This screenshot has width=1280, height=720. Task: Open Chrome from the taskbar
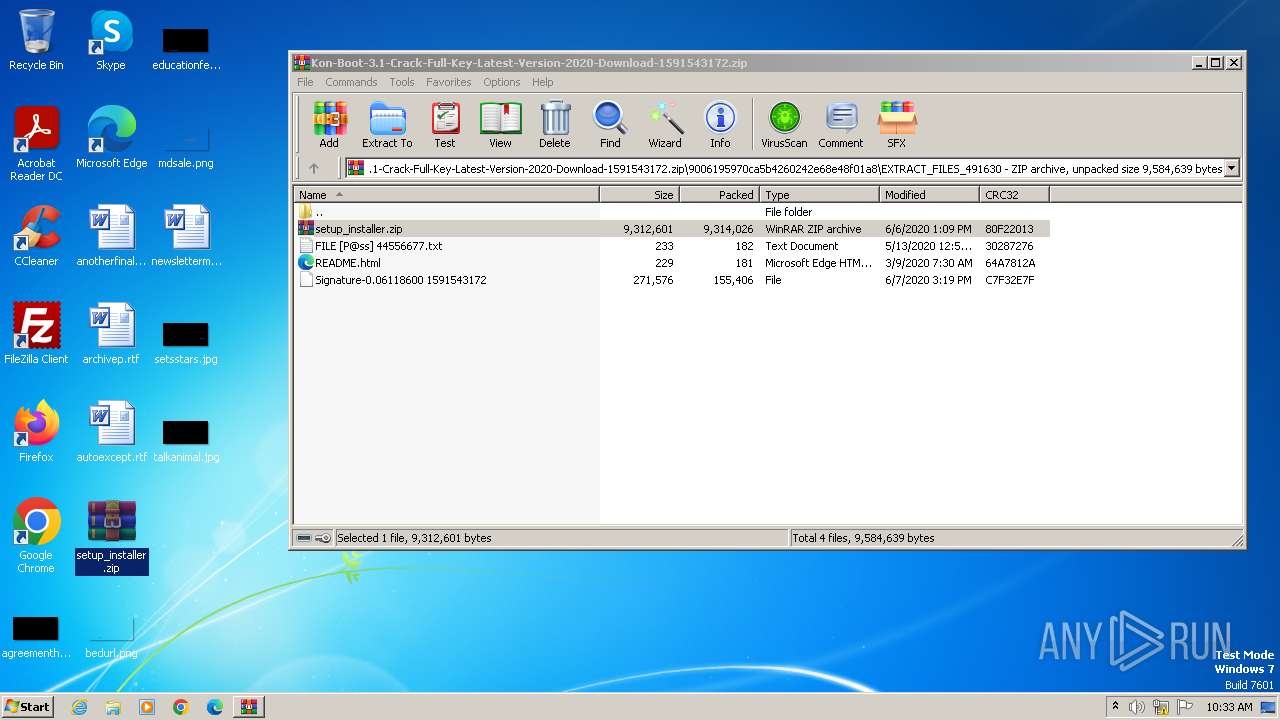(x=181, y=707)
